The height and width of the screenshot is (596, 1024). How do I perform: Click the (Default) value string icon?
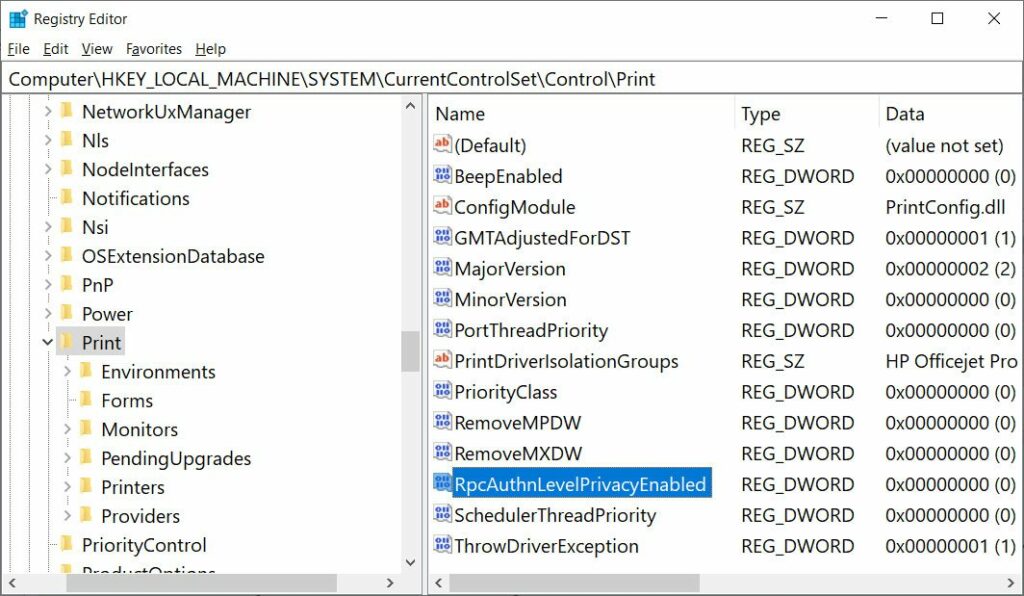441,145
